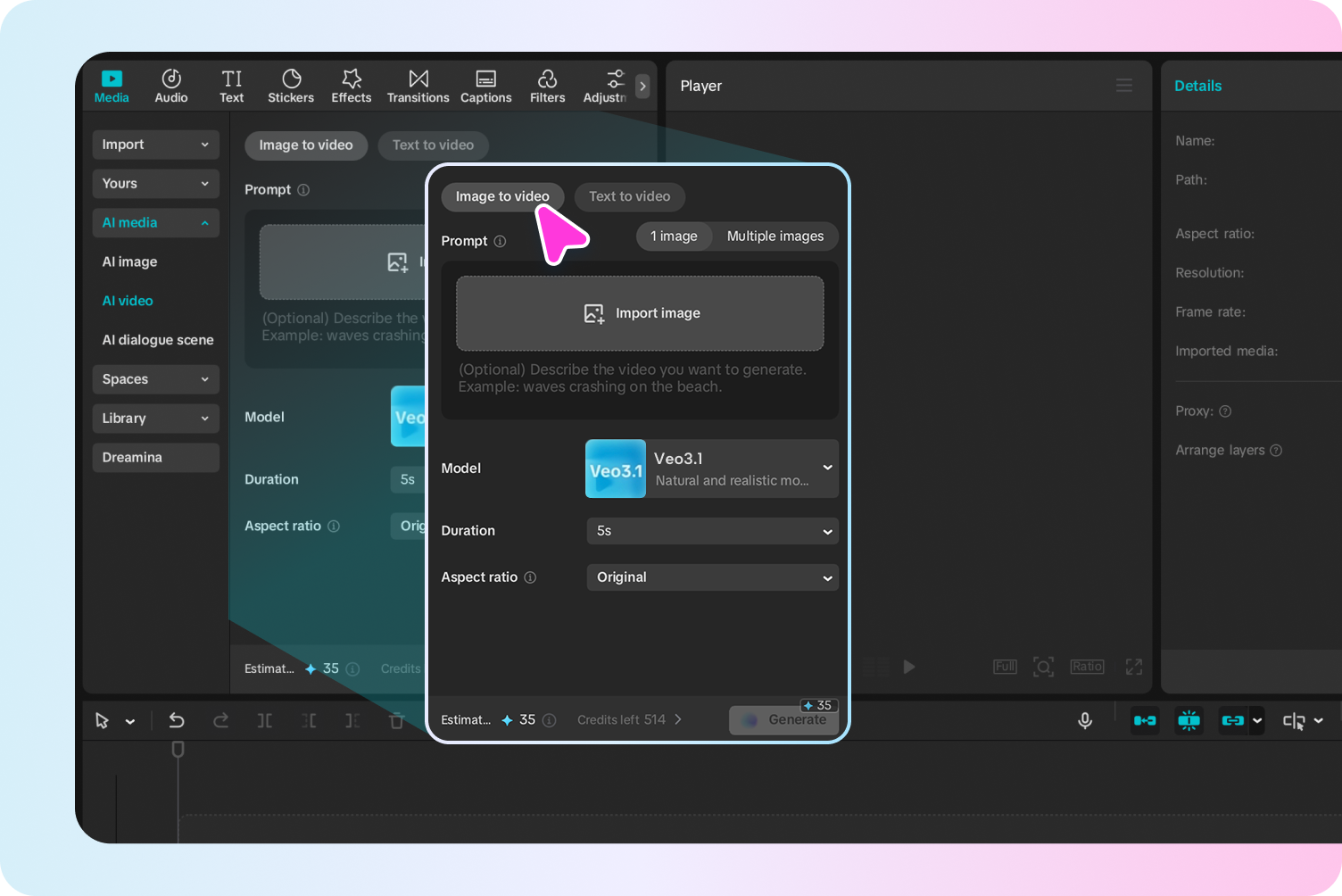Viewport: 1342px width, 896px height.
Task: Open Credits left 514 details
Action: click(x=628, y=719)
